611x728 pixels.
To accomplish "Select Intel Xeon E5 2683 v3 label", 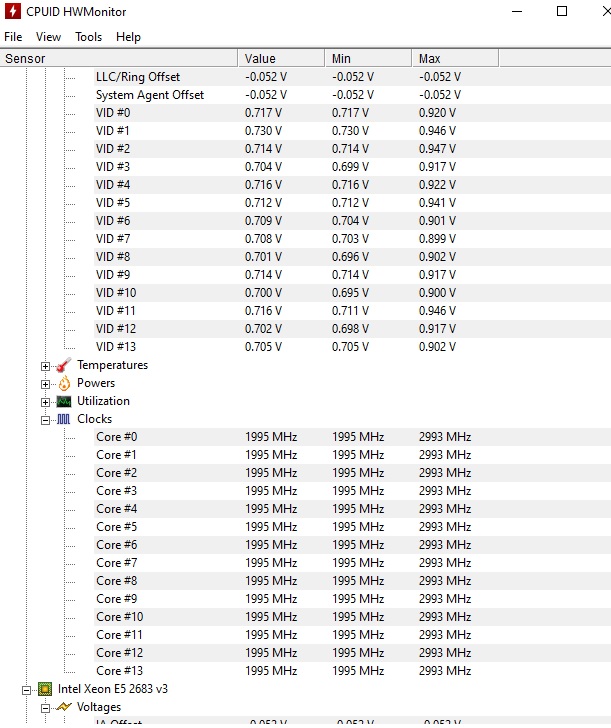I will pos(112,689).
